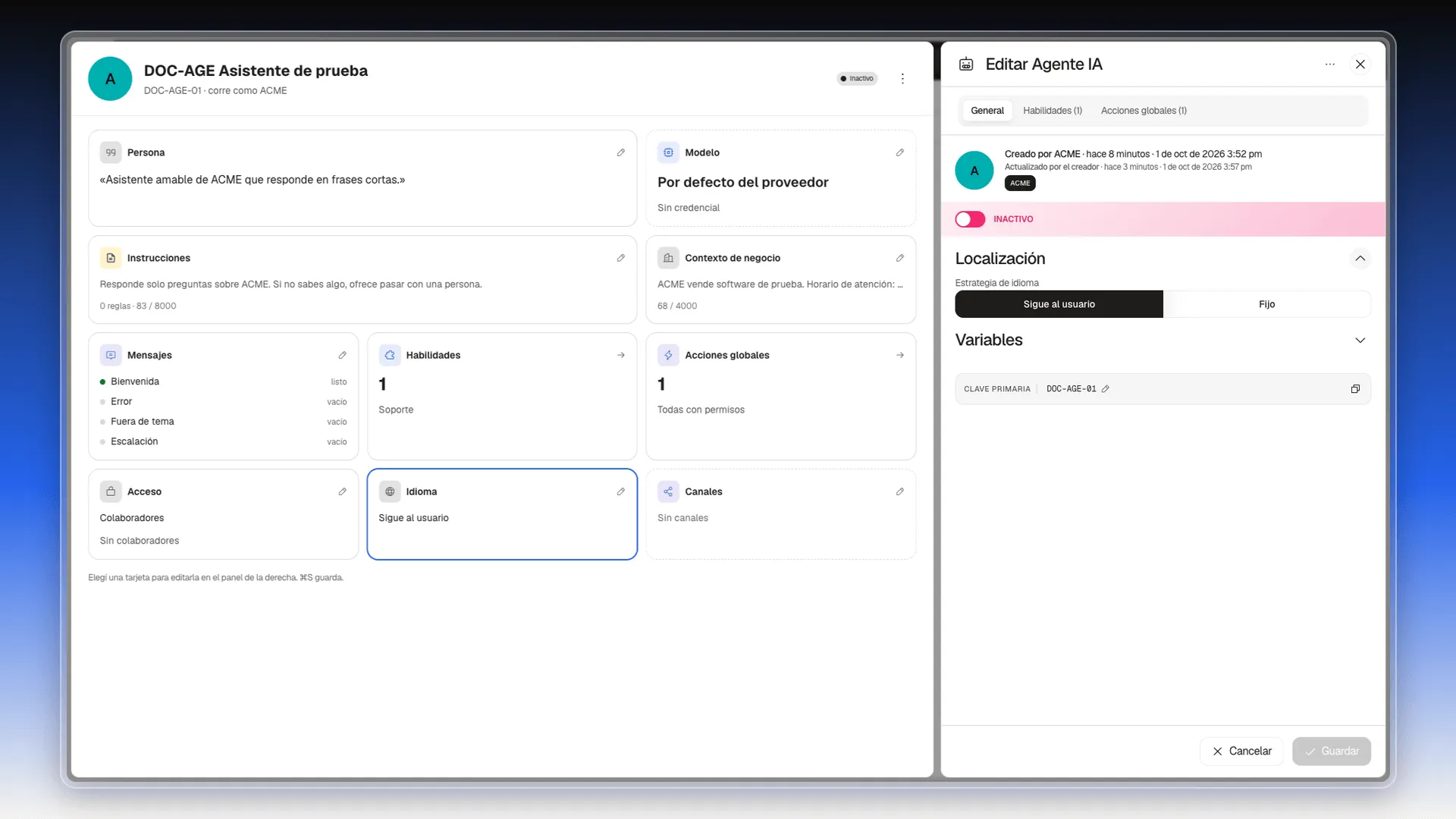The image size is (1456, 819).
Task: Edit the Persona card with pencil icon
Action: (621, 152)
